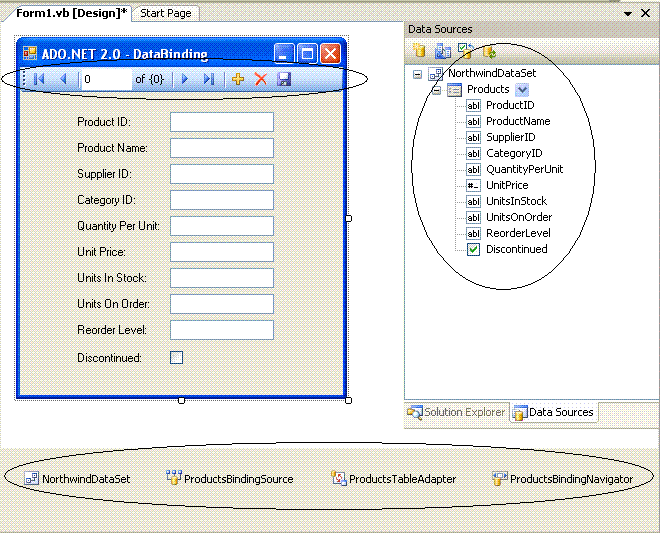Click Move First navigator button

coord(39,79)
